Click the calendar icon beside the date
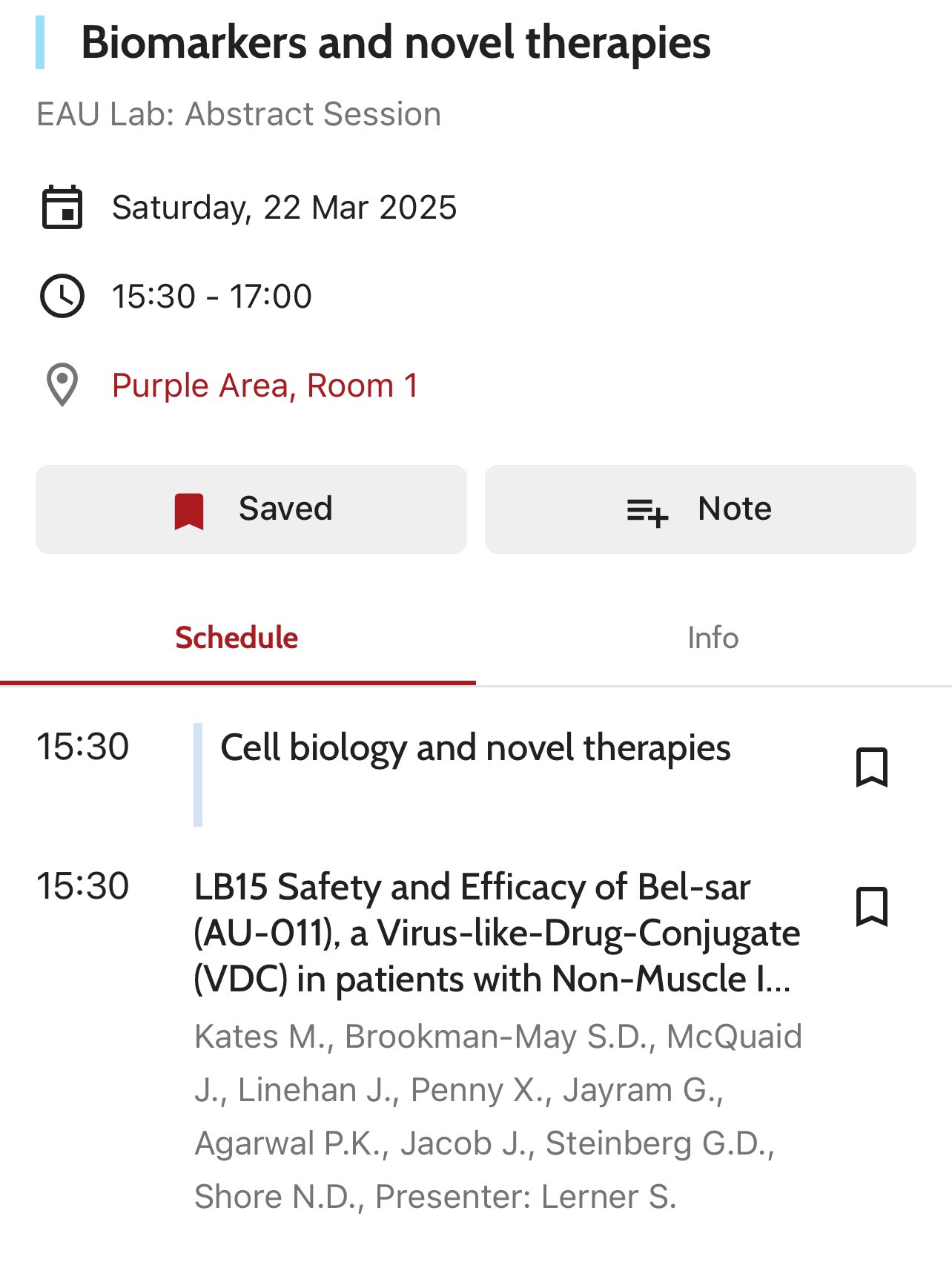This screenshot has width=952, height=1265. (x=62, y=207)
